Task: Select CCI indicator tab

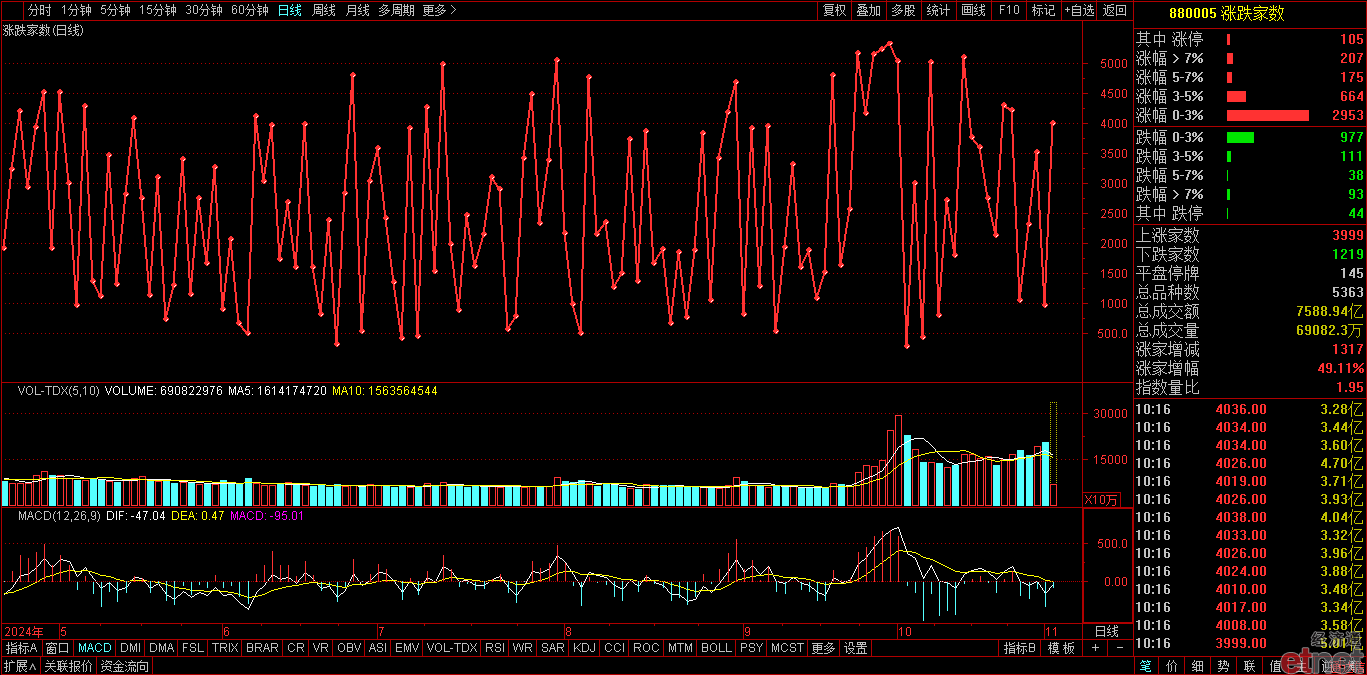Action: point(614,648)
